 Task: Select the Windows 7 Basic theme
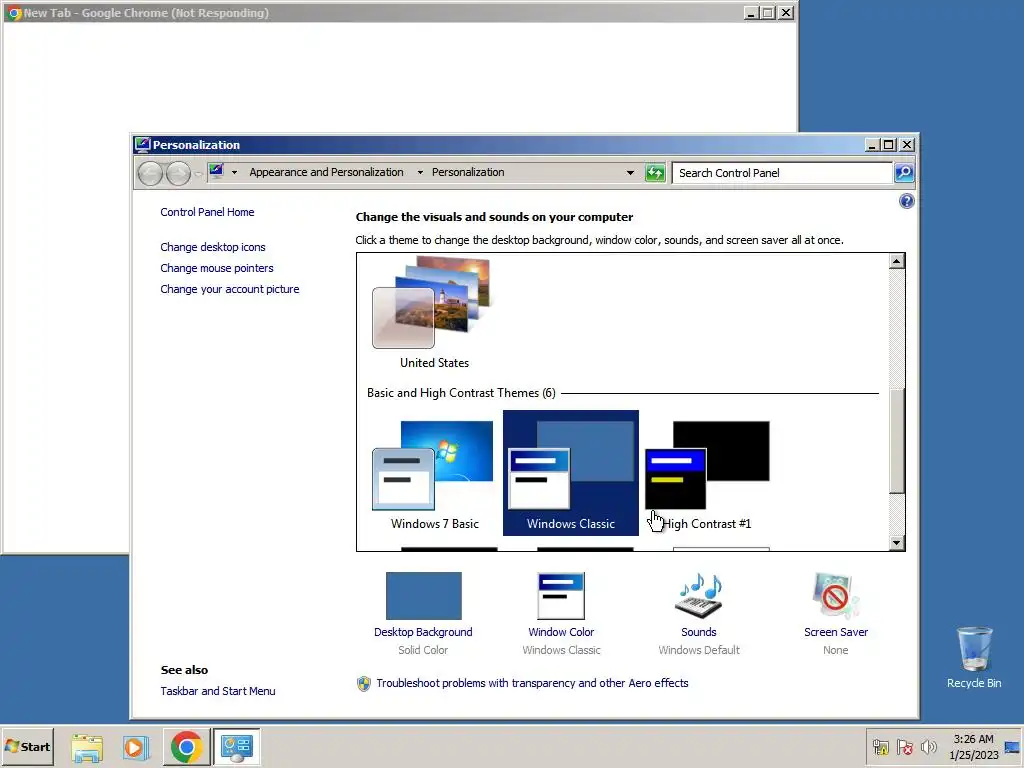click(x=434, y=473)
